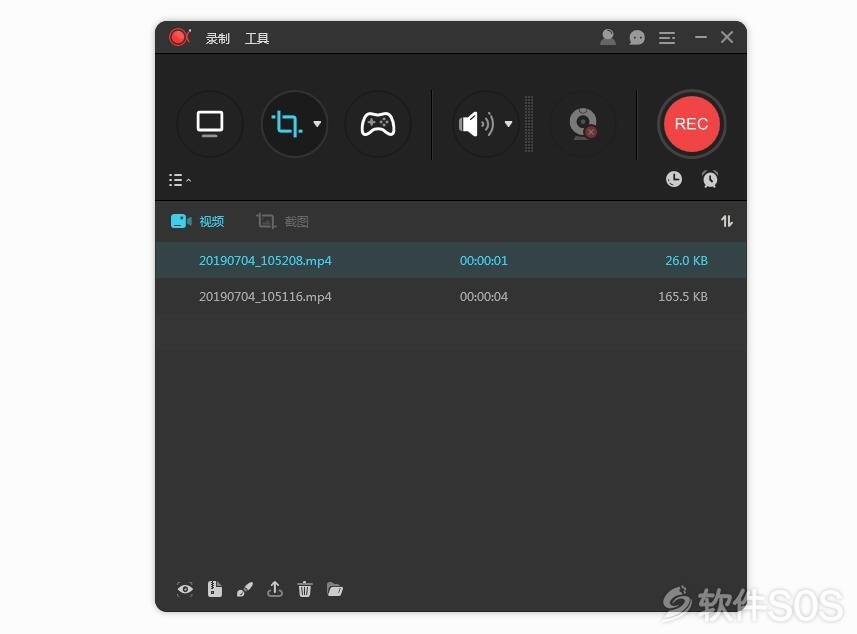
Task: Click file size 26.0 KB
Action: (x=686, y=261)
